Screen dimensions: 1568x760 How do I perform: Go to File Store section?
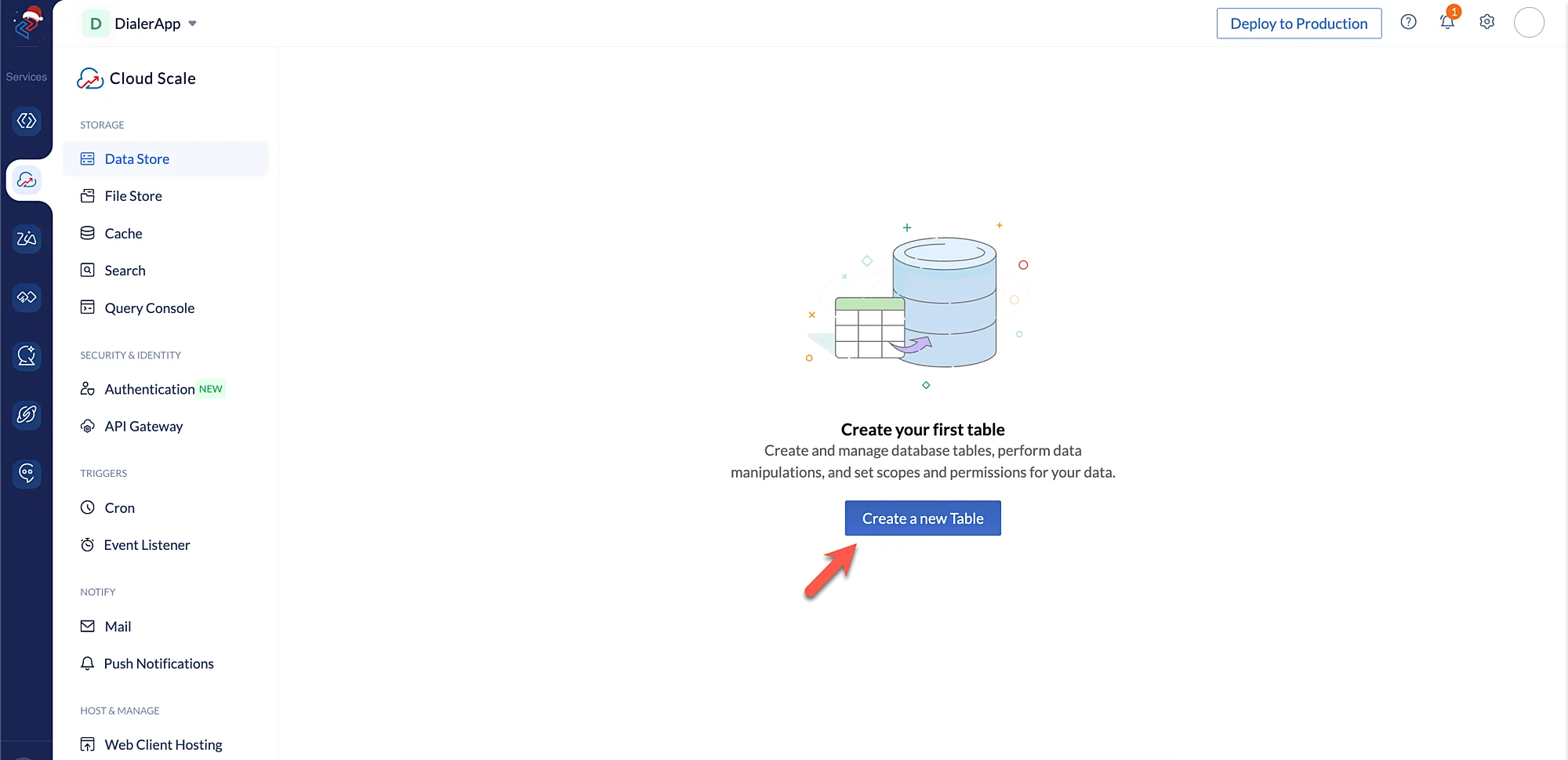pos(133,196)
